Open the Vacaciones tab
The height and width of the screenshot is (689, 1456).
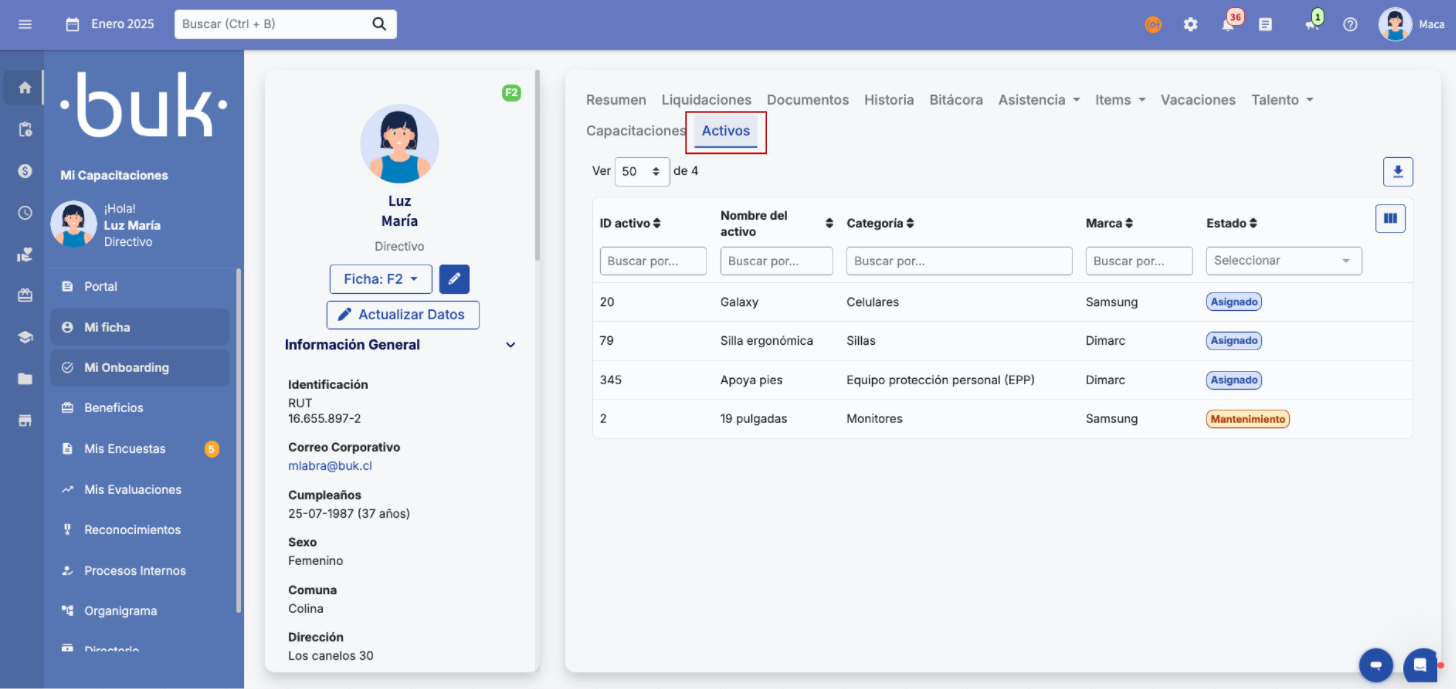coord(1197,100)
